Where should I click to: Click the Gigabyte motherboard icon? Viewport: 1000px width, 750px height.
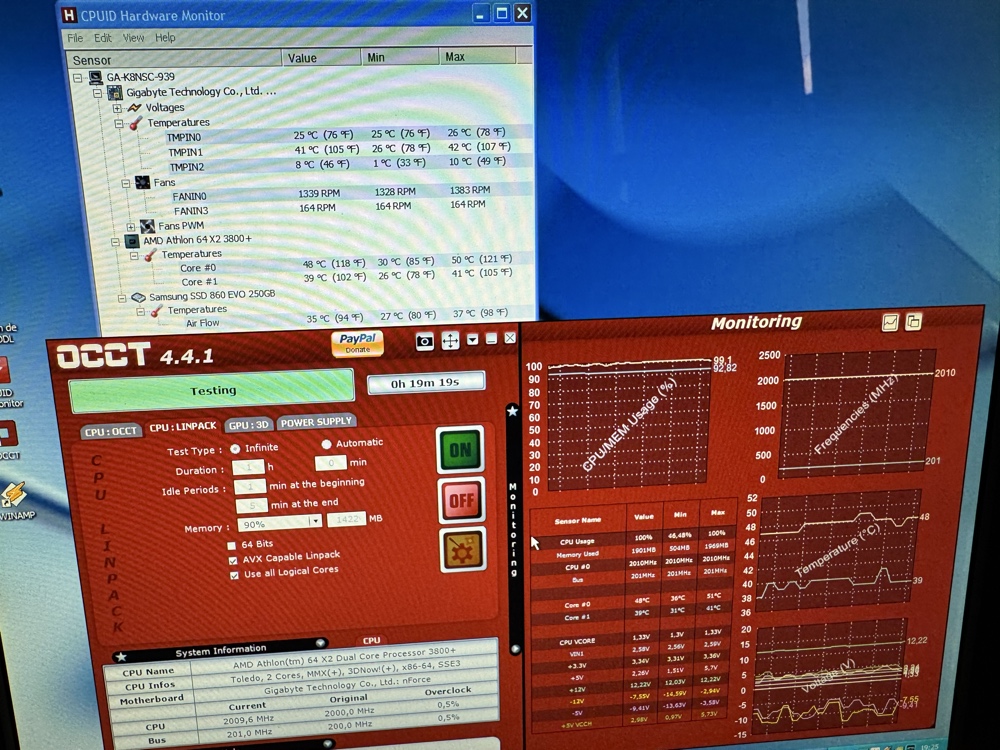pos(115,93)
